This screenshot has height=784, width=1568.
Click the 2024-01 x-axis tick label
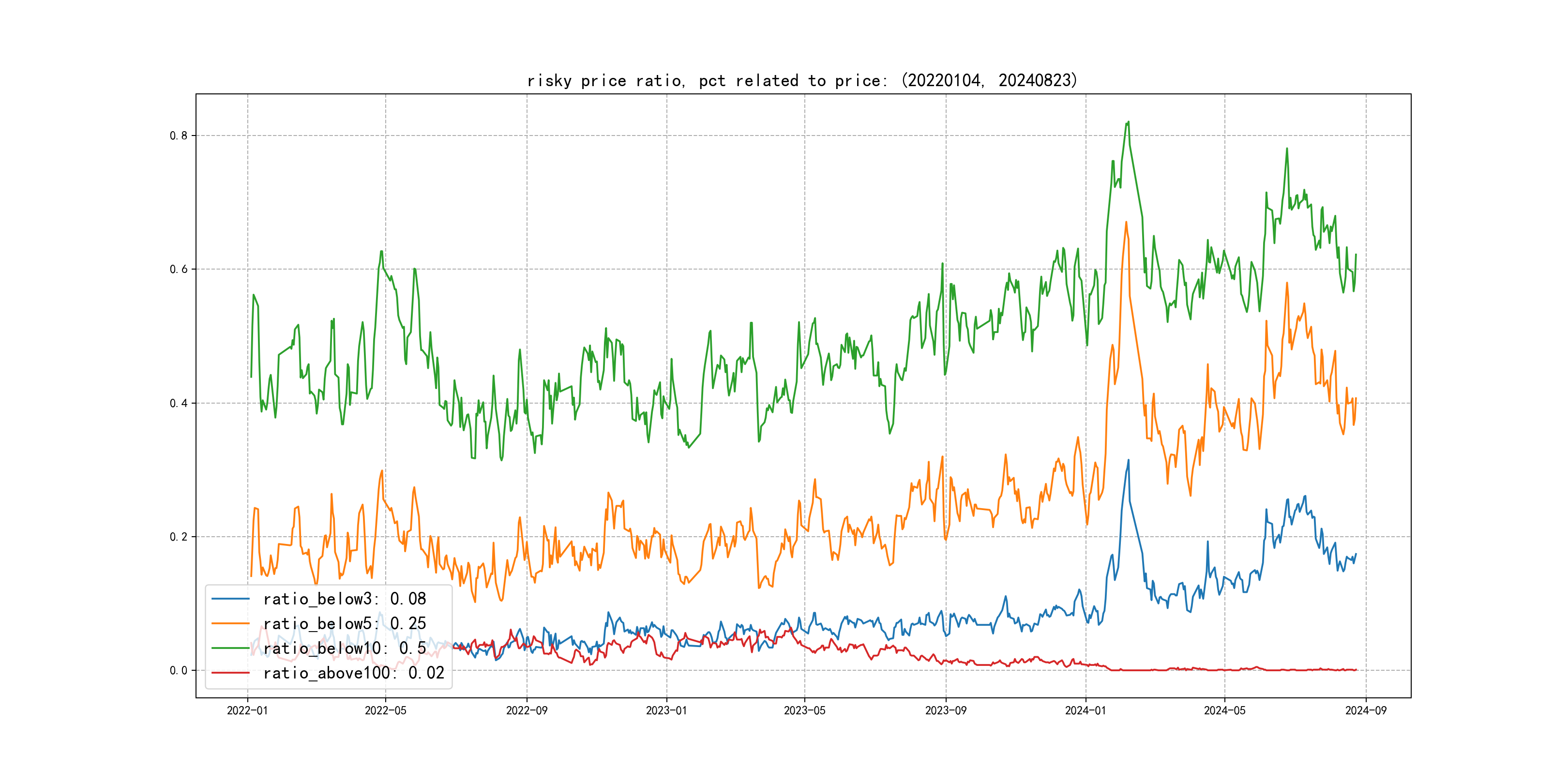click(x=1086, y=710)
